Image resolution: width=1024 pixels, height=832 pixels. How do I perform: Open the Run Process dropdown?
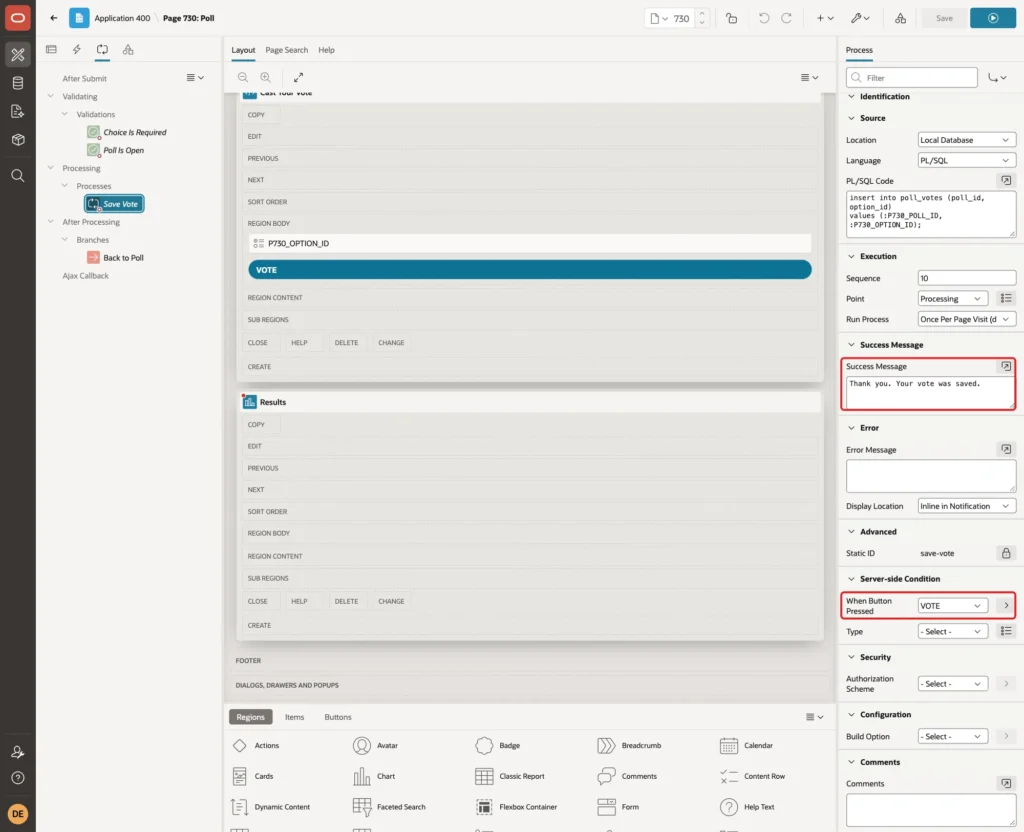coord(967,319)
